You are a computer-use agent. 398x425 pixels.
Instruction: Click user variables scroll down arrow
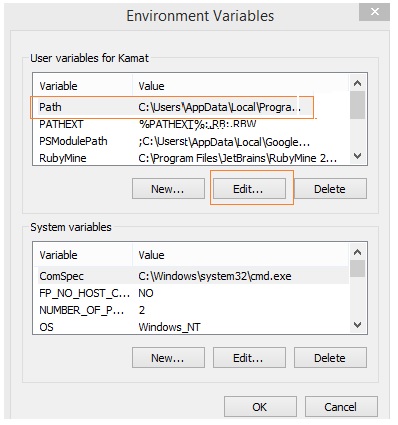358,156
